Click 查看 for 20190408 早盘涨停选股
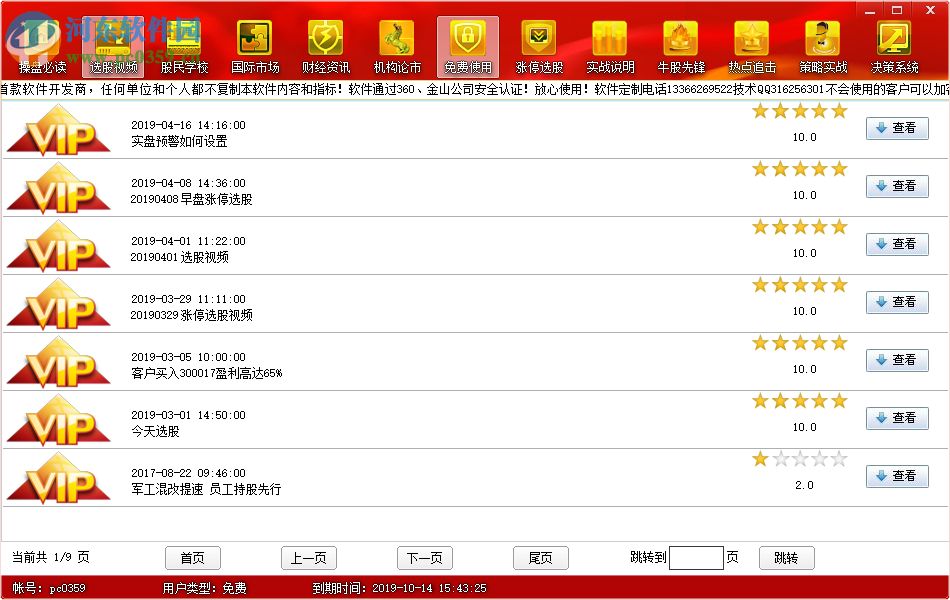Screen dimensions: 950x600 point(896,186)
